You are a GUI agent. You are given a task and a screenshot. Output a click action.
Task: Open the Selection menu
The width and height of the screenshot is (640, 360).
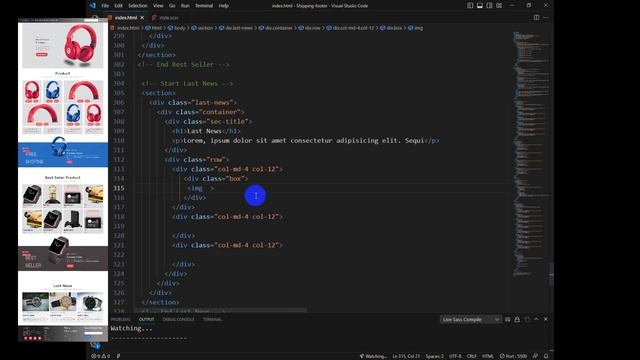(138, 6)
